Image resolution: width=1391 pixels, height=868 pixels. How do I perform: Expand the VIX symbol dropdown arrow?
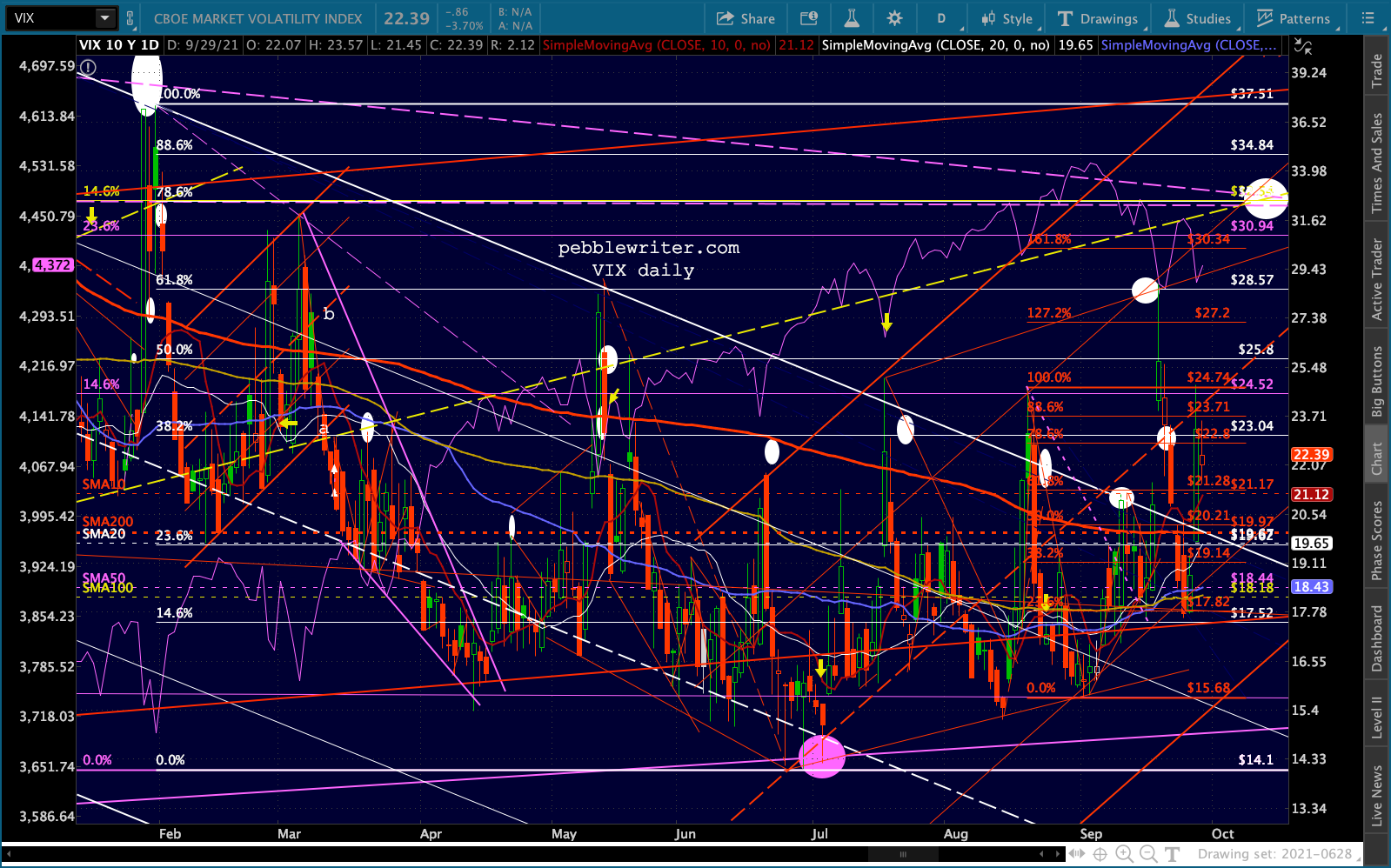point(104,18)
